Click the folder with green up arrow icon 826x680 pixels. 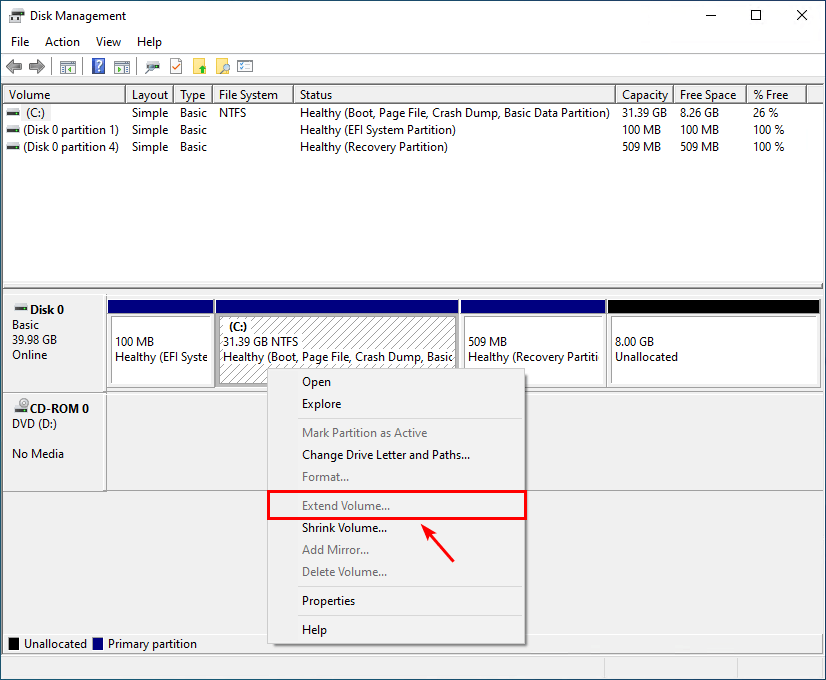tap(200, 66)
